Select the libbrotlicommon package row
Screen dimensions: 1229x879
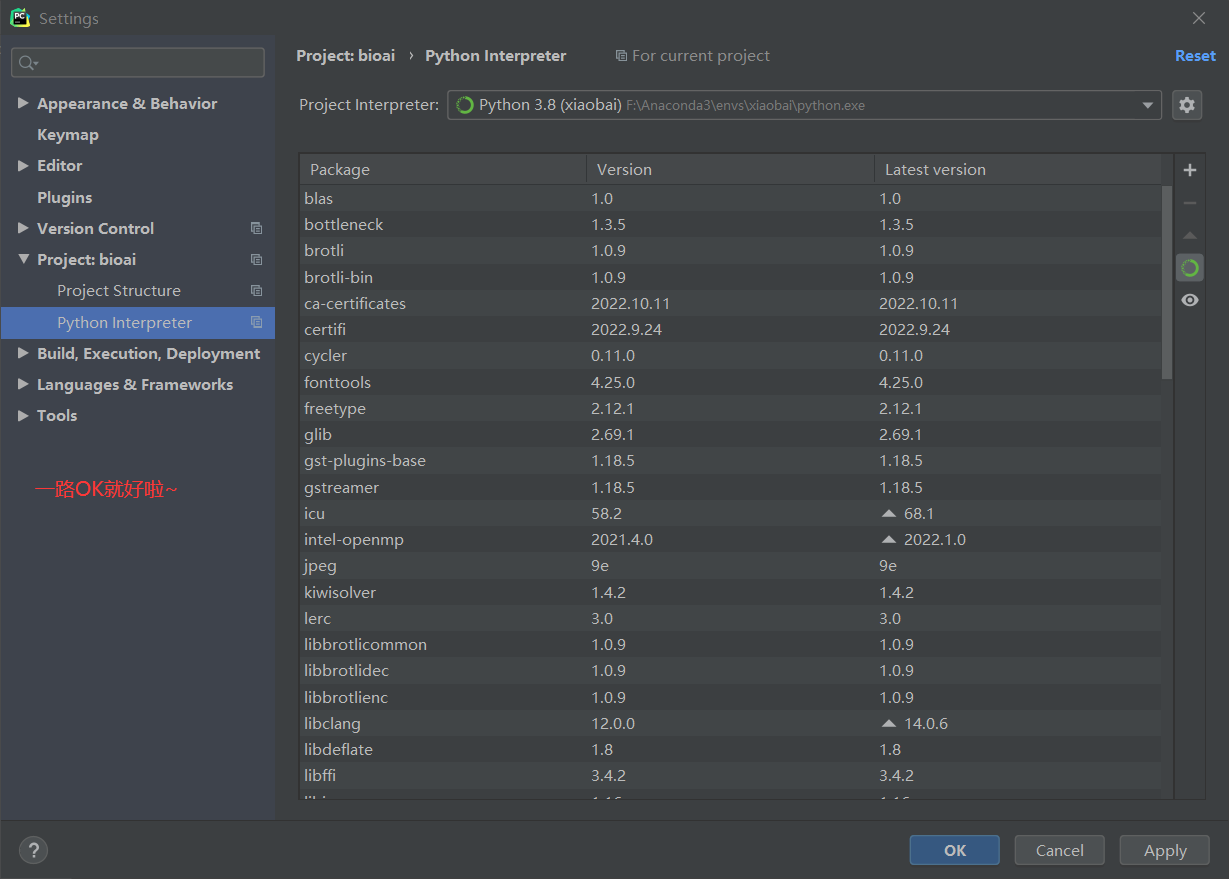(x=731, y=644)
